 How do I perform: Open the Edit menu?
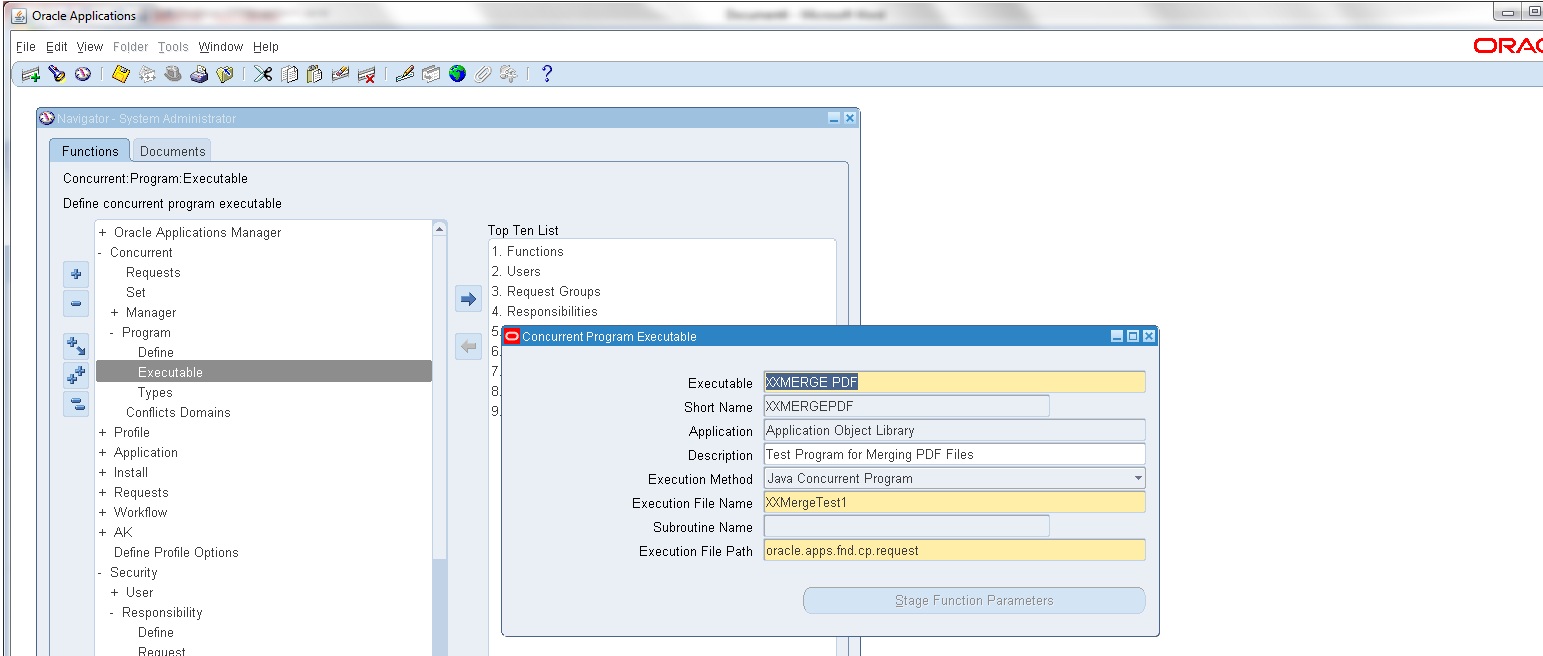tap(57, 47)
